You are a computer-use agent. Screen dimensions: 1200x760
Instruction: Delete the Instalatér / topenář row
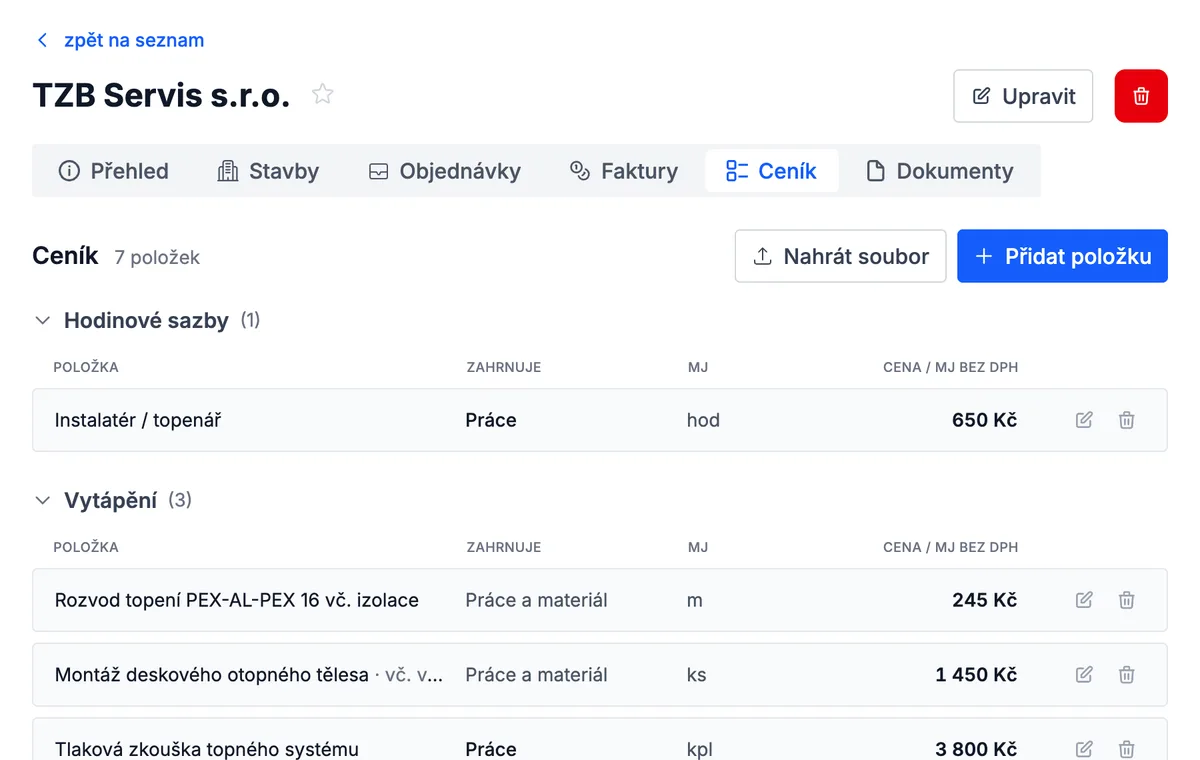coord(1127,420)
